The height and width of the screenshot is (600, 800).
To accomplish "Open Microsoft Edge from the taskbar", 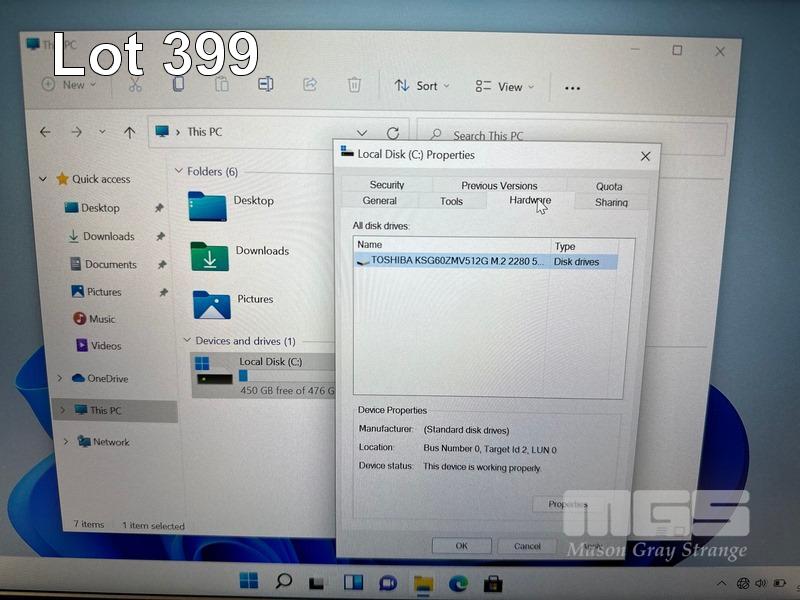I will pos(458,583).
